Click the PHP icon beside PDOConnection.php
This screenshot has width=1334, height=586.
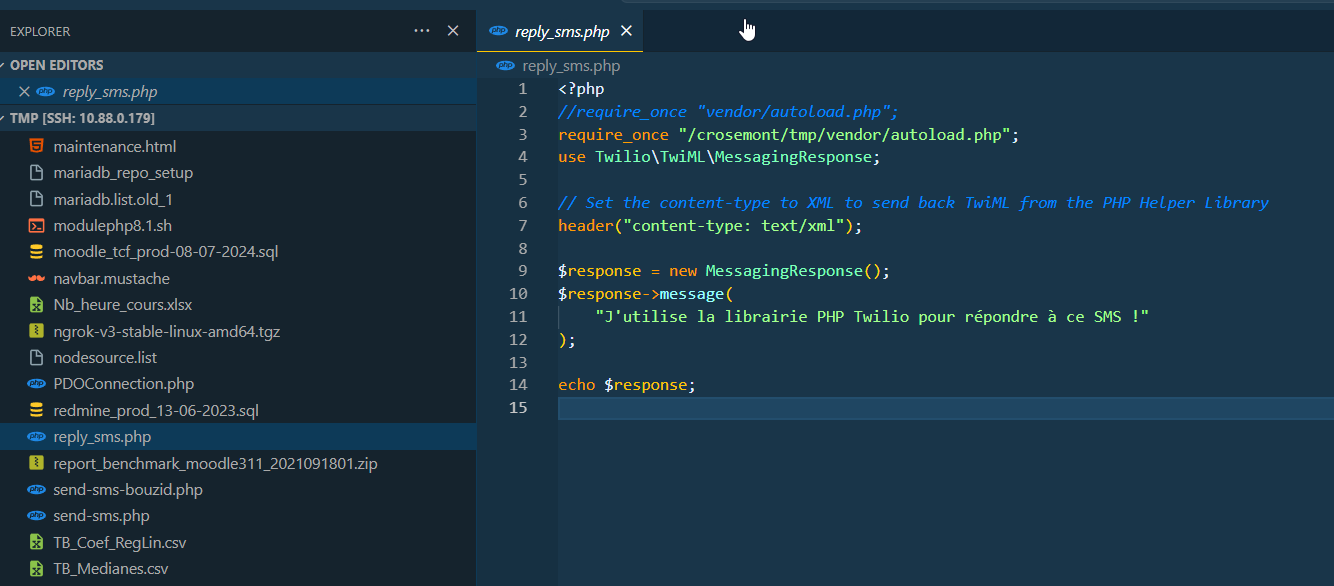pyautogui.click(x=36, y=384)
